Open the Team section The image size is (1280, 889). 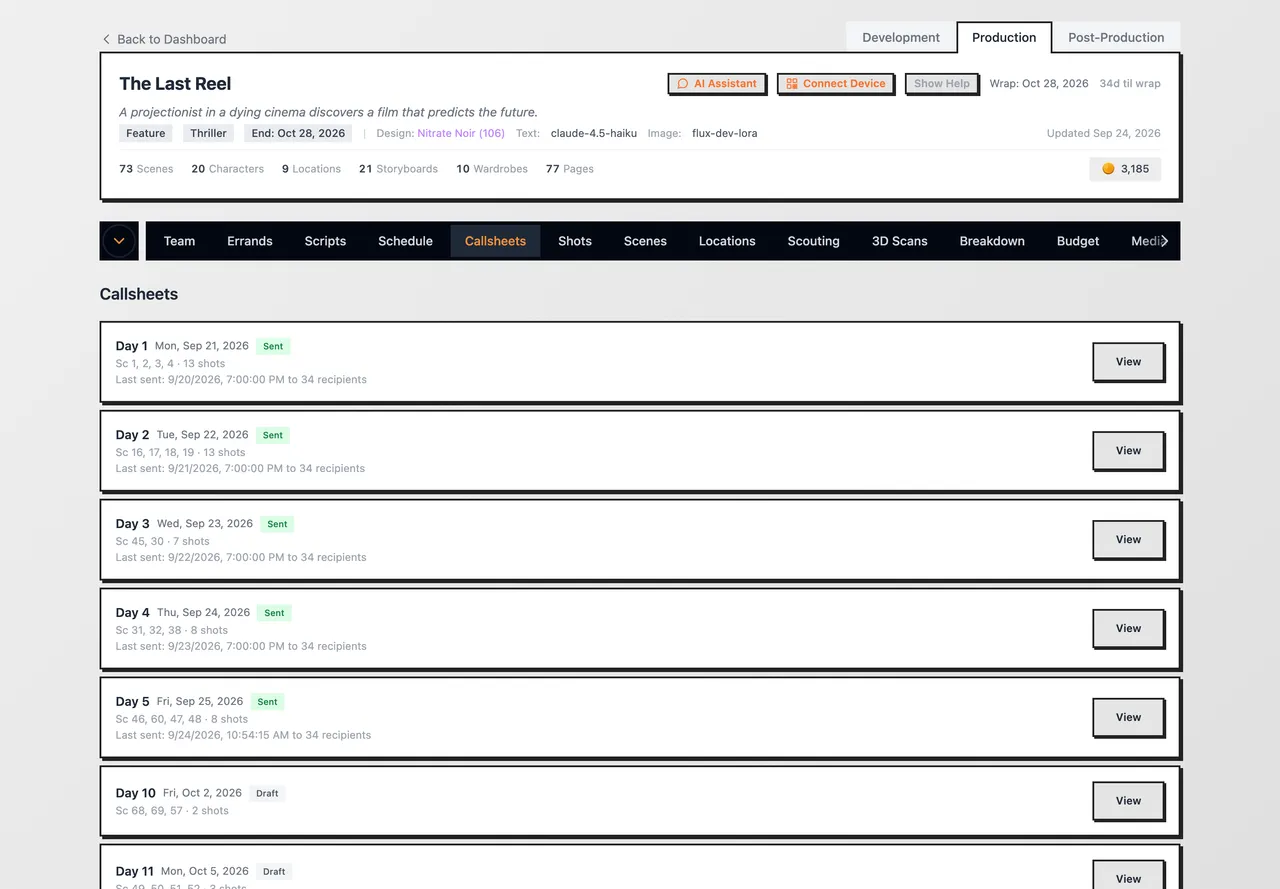tap(180, 241)
